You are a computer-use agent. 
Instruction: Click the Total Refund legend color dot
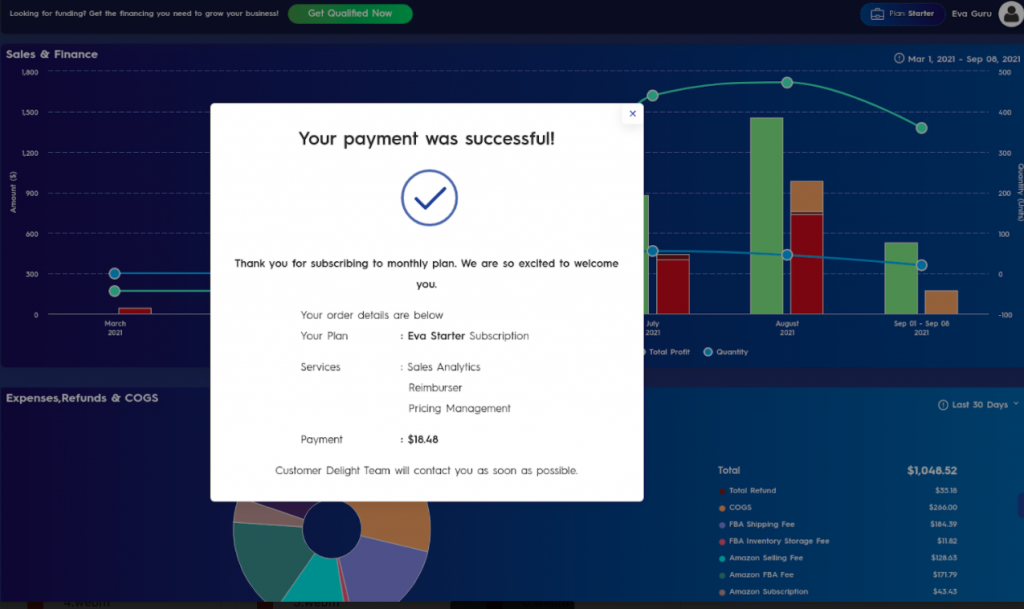coord(722,491)
